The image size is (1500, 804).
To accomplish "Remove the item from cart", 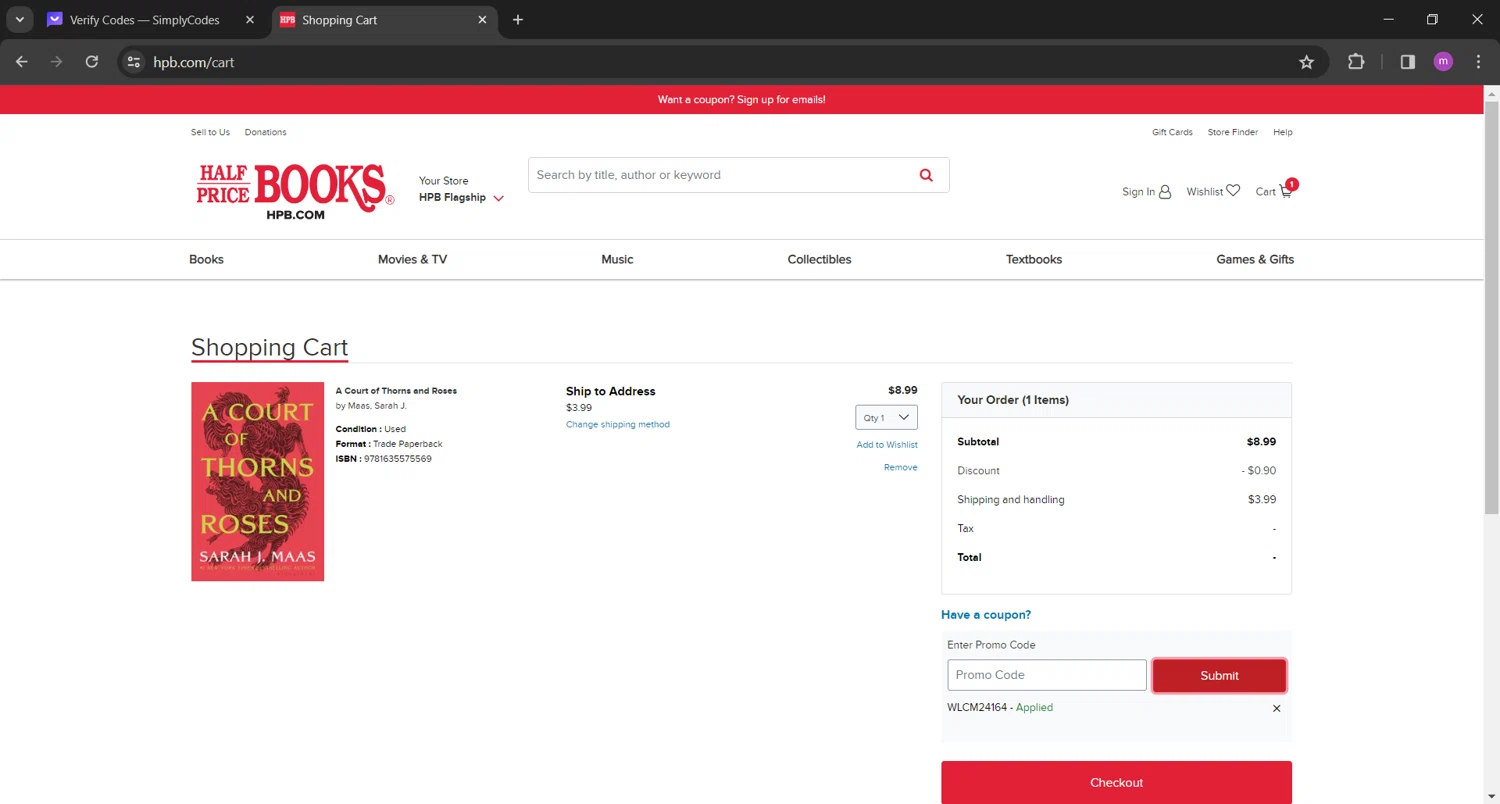I will (x=900, y=467).
